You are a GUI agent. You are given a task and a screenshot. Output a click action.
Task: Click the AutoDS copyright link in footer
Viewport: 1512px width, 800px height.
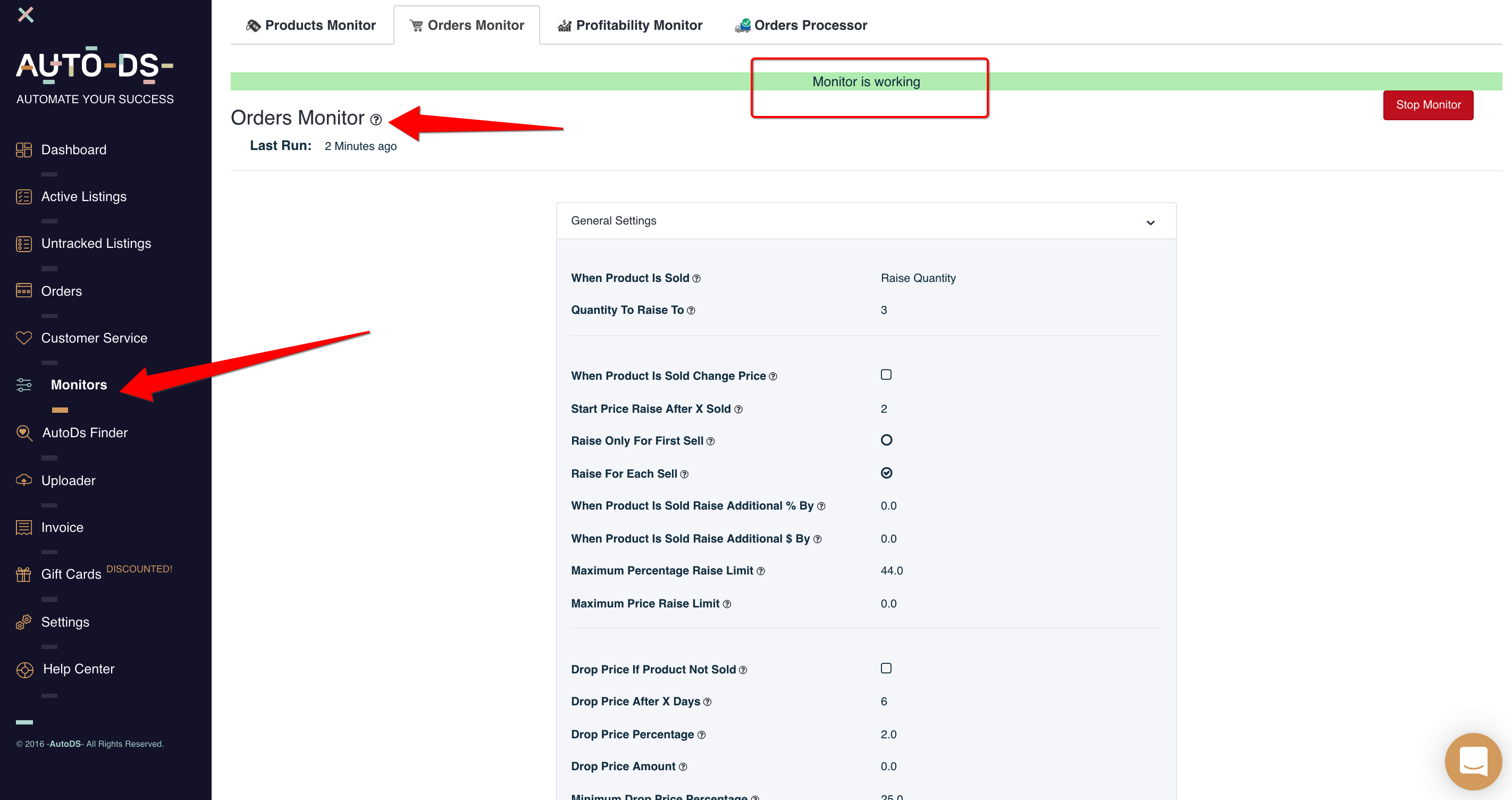[65, 744]
